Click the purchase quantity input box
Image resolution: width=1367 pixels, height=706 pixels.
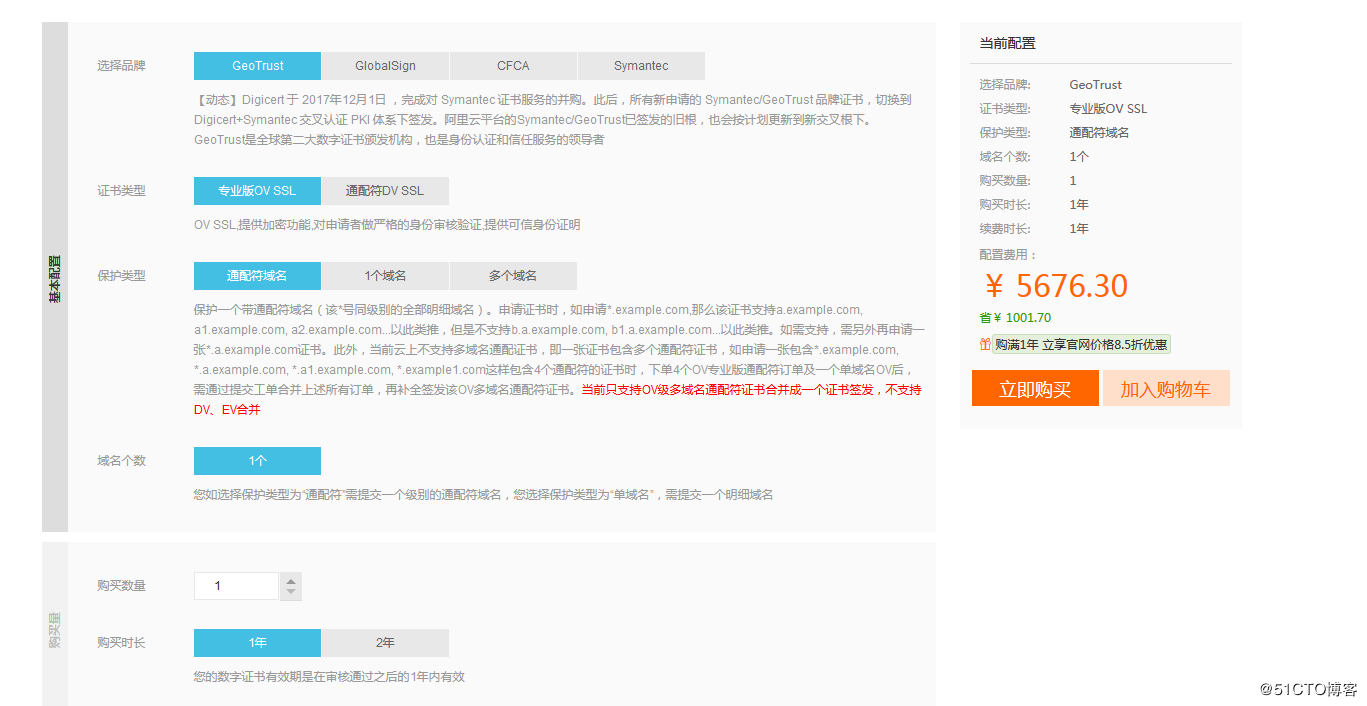coord(236,586)
